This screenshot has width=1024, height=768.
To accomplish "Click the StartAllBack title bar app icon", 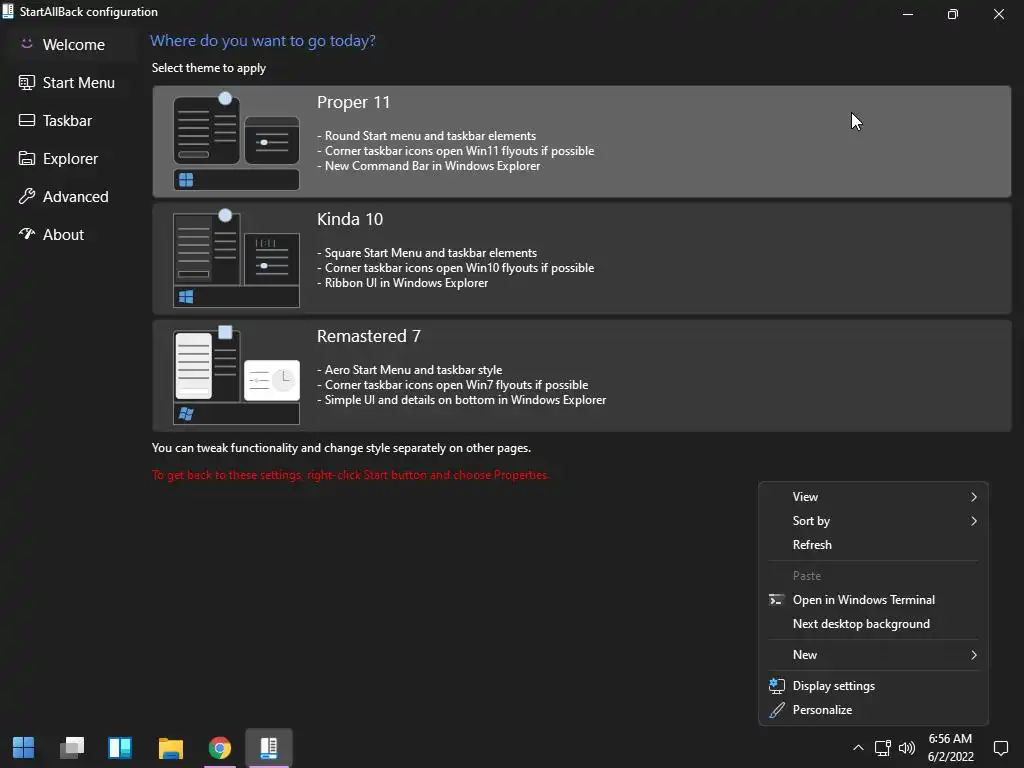I will [8, 11].
